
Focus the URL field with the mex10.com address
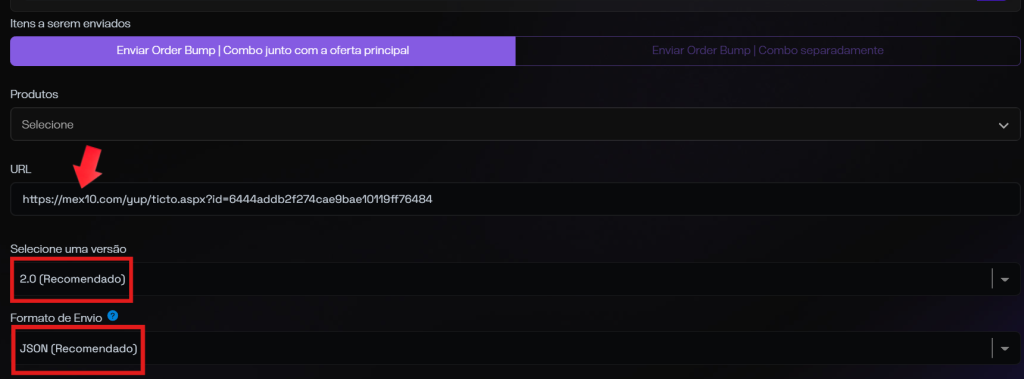(x=515, y=199)
